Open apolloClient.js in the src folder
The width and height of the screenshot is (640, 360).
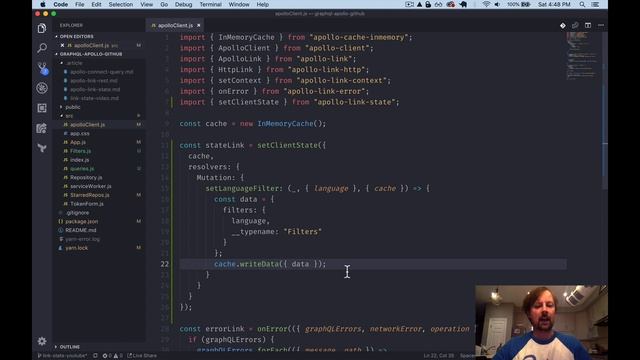click(87, 124)
